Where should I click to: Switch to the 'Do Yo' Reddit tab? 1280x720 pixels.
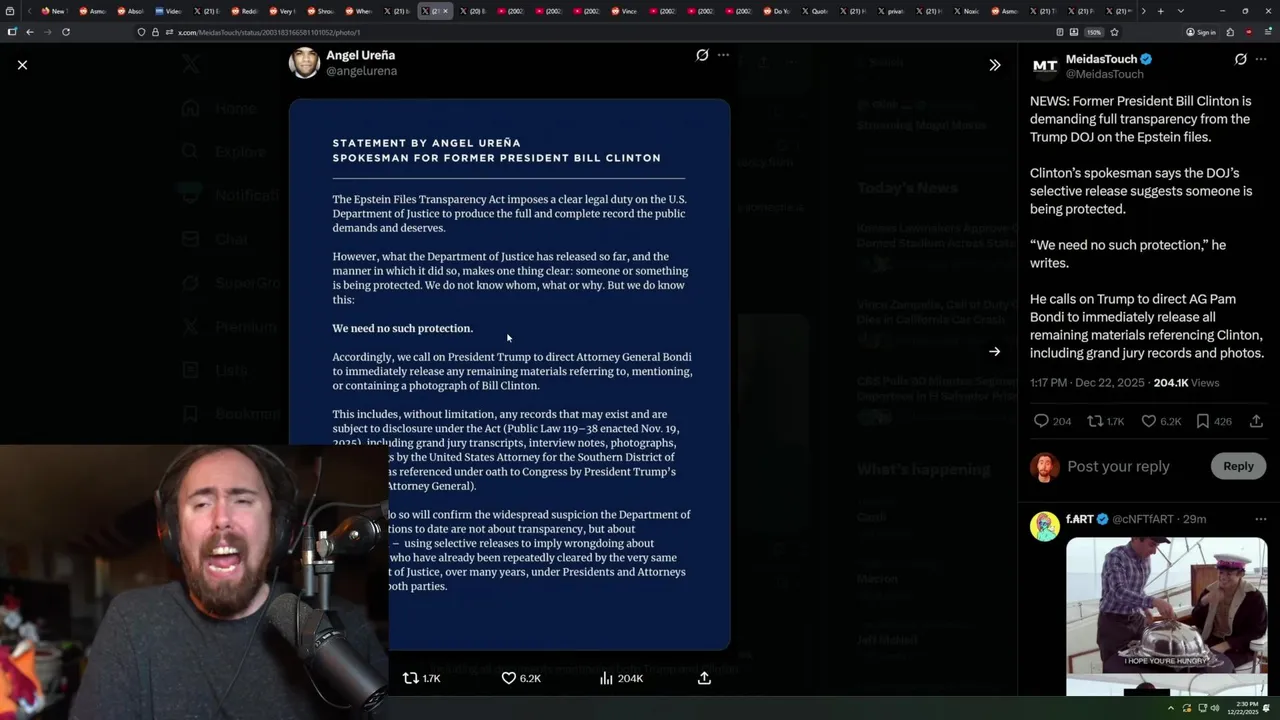tap(776, 11)
